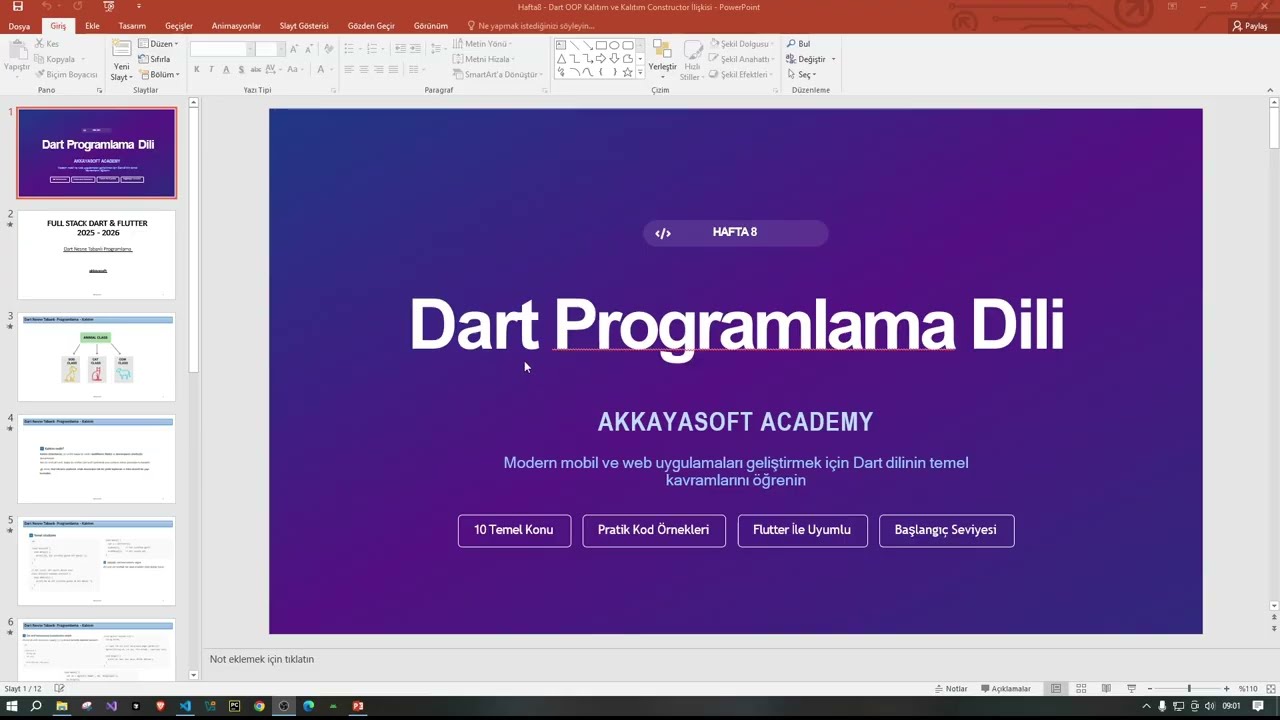Toggle bold K formatting button
The image size is (1280, 720).
(x=196, y=69)
